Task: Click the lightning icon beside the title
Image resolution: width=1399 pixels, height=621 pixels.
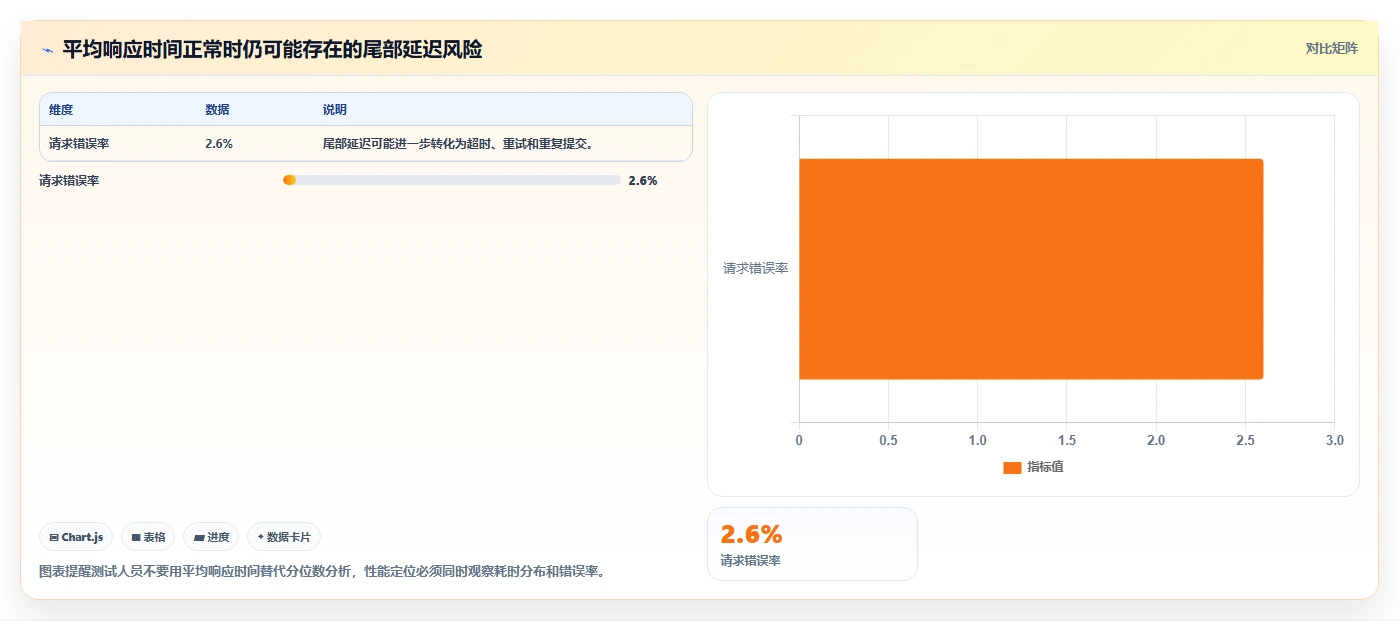Action: [47, 49]
